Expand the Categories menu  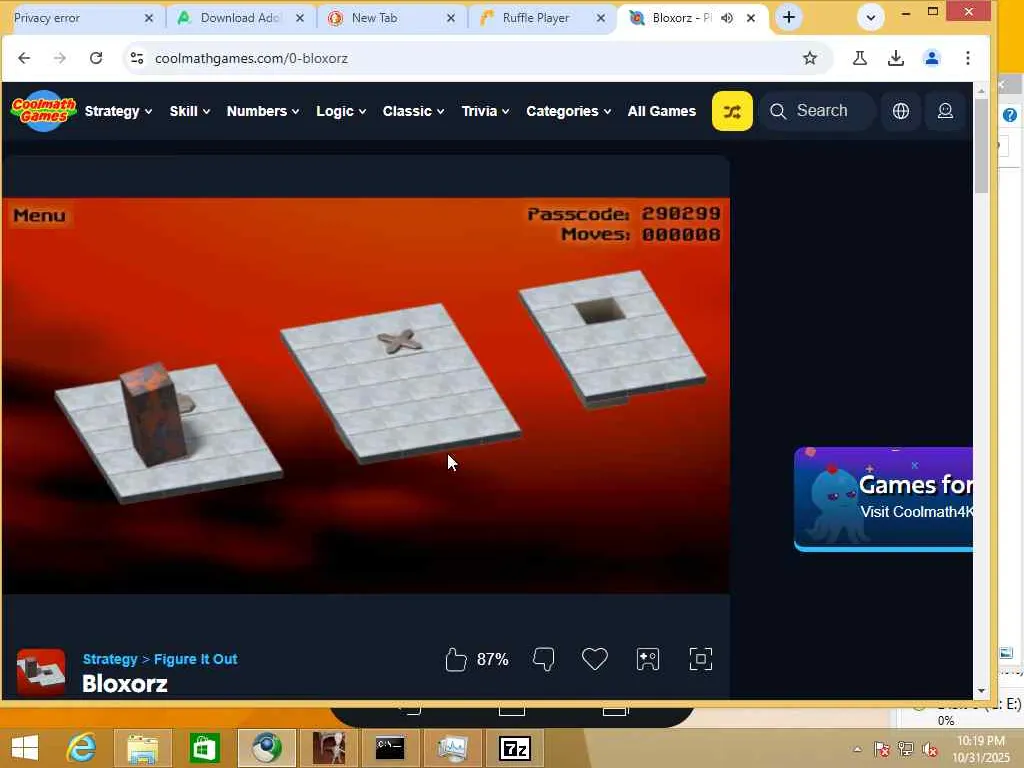(x=568, y=111)
